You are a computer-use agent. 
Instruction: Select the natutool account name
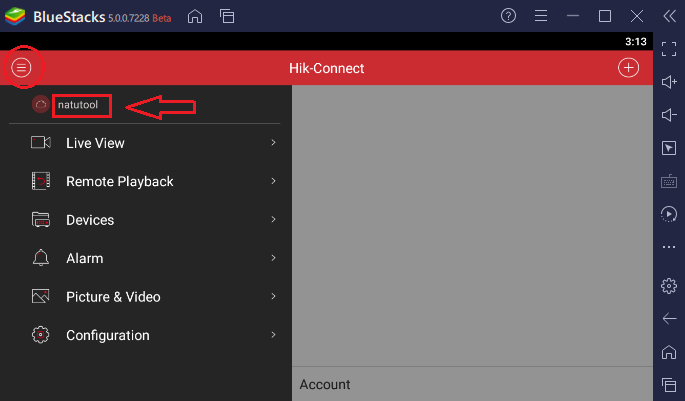point(78,105)
